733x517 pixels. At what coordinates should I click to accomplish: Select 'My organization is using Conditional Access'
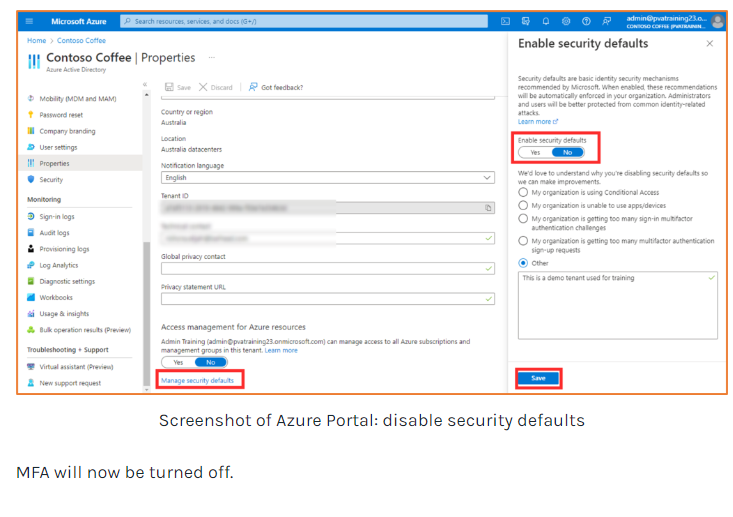pyautogui.click(x=523, y=192)
